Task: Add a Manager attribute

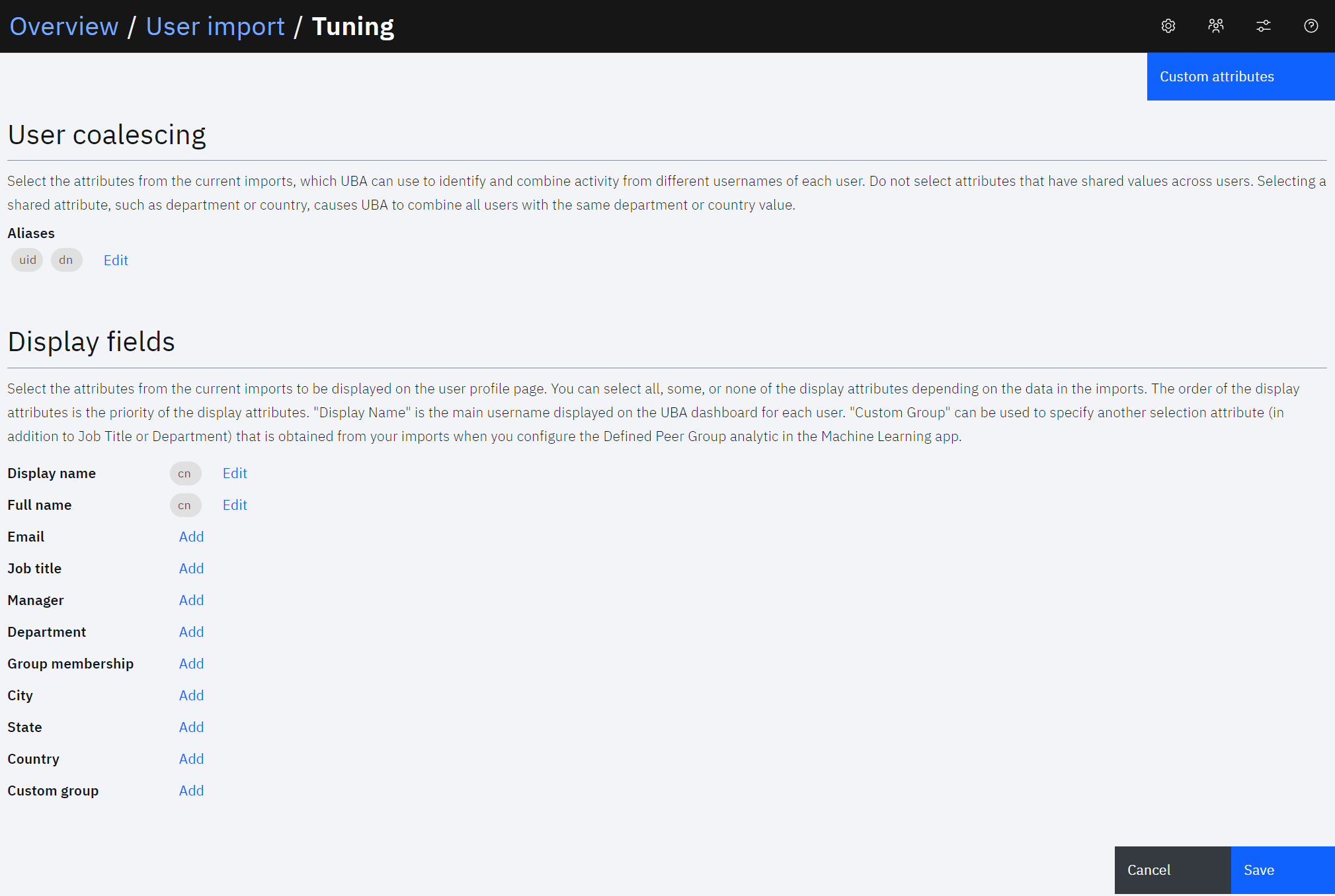Action: [x=191, y=600]
